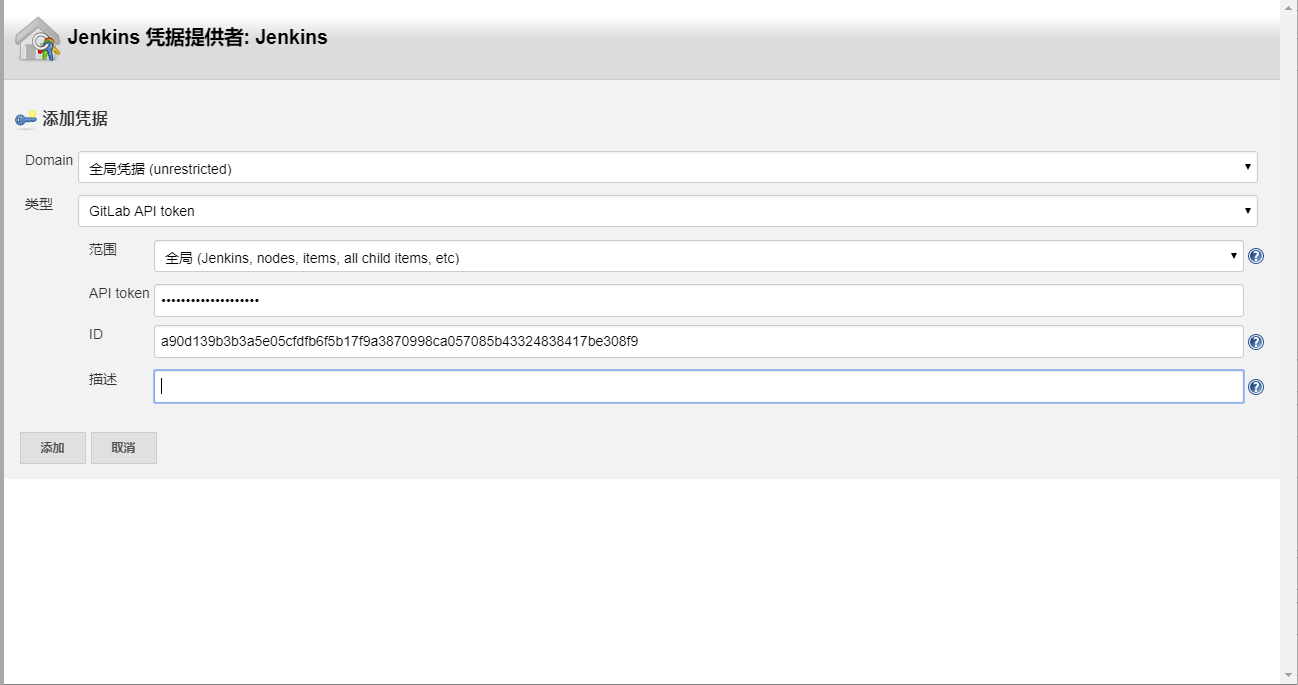Open the Domain dropdown showing 全局凭据
1298x685 pixels.
pyautogui.click(x=668, y=167)
